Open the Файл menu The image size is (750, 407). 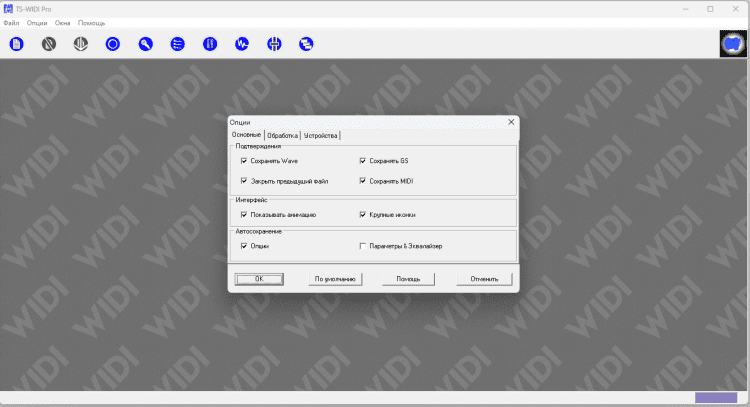[x=11, y=23]
